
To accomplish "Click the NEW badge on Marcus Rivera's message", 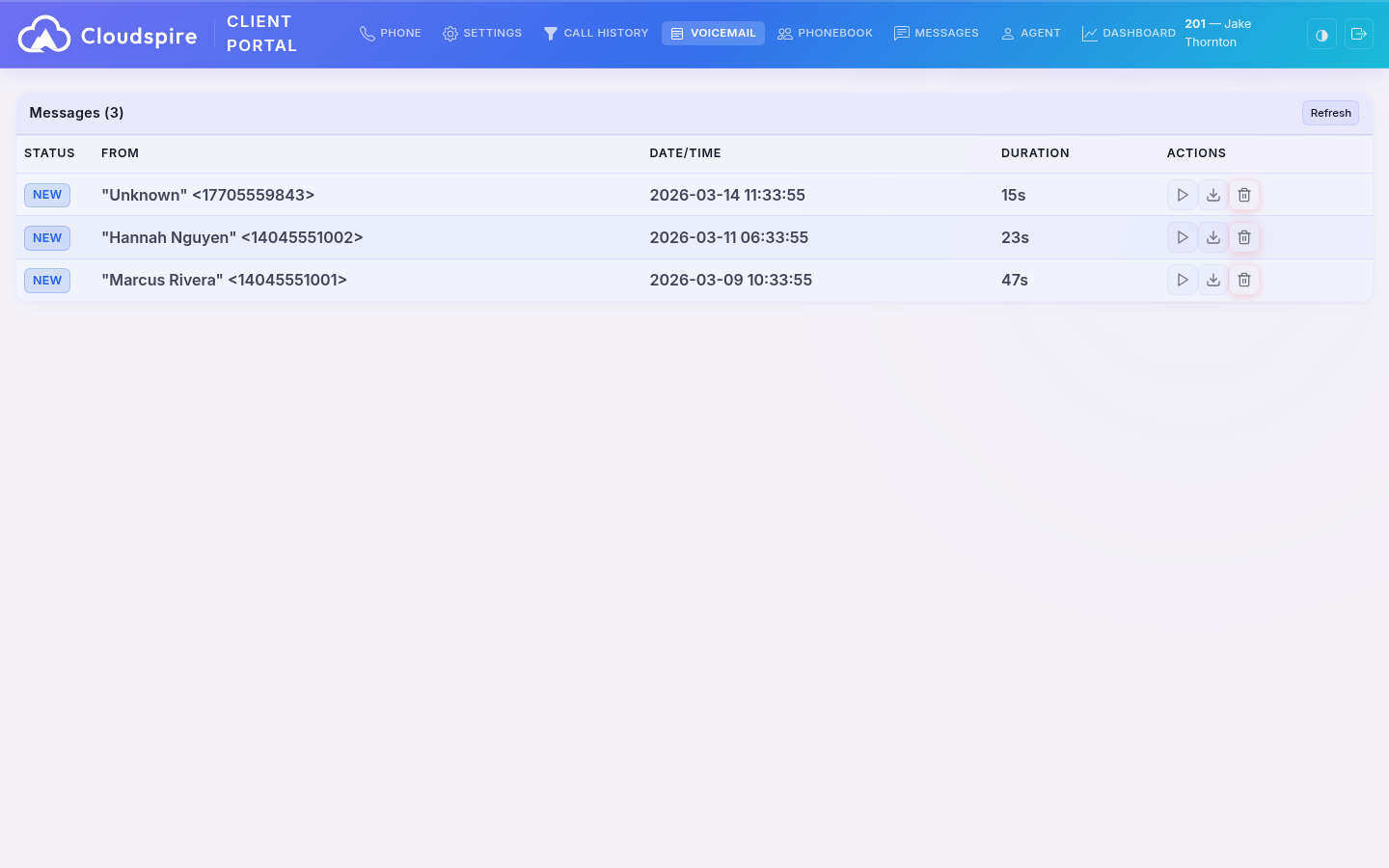I will pyautogui.click(x=46, y=280).
